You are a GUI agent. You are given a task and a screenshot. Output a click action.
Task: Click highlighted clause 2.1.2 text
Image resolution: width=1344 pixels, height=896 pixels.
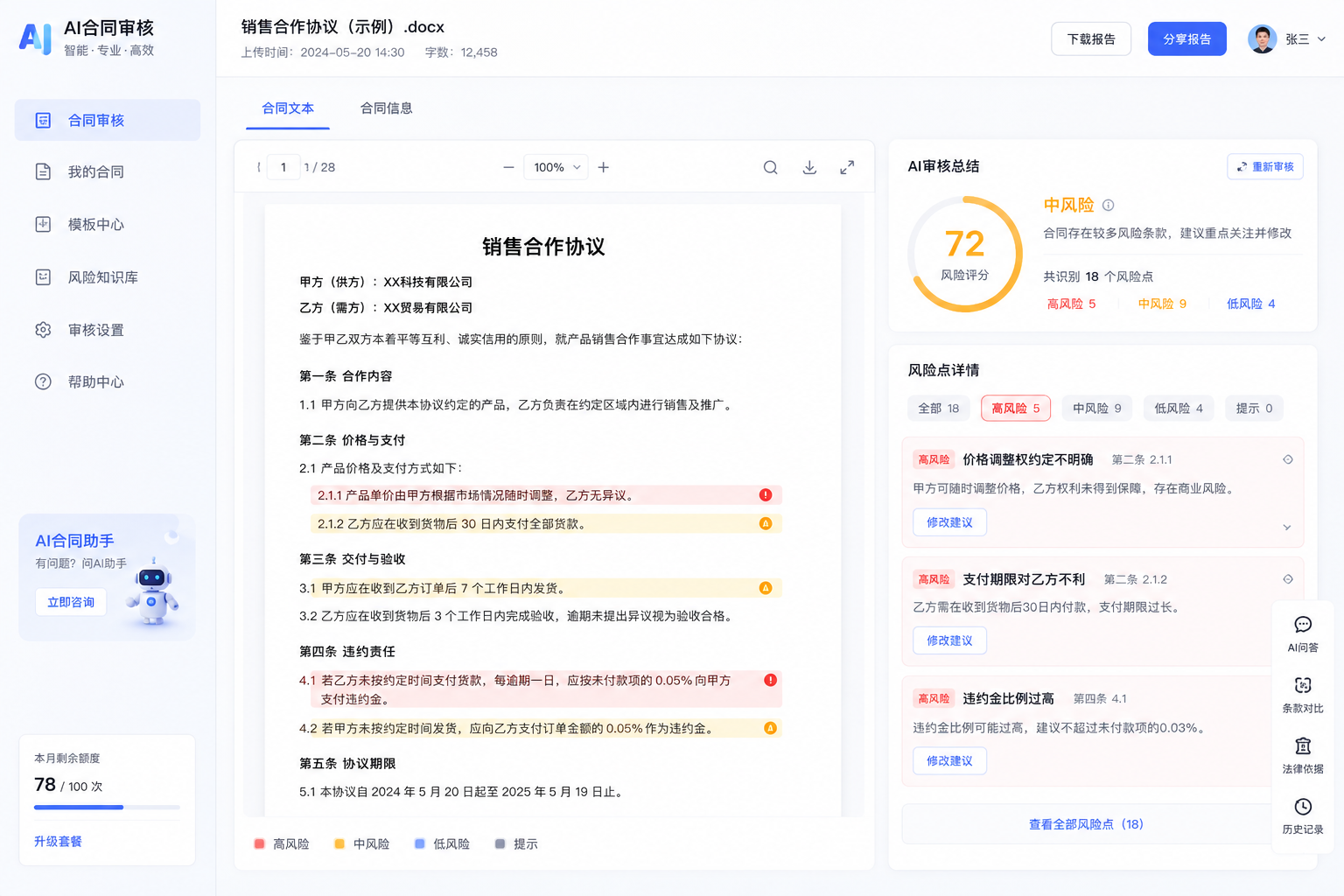[451, 523]
